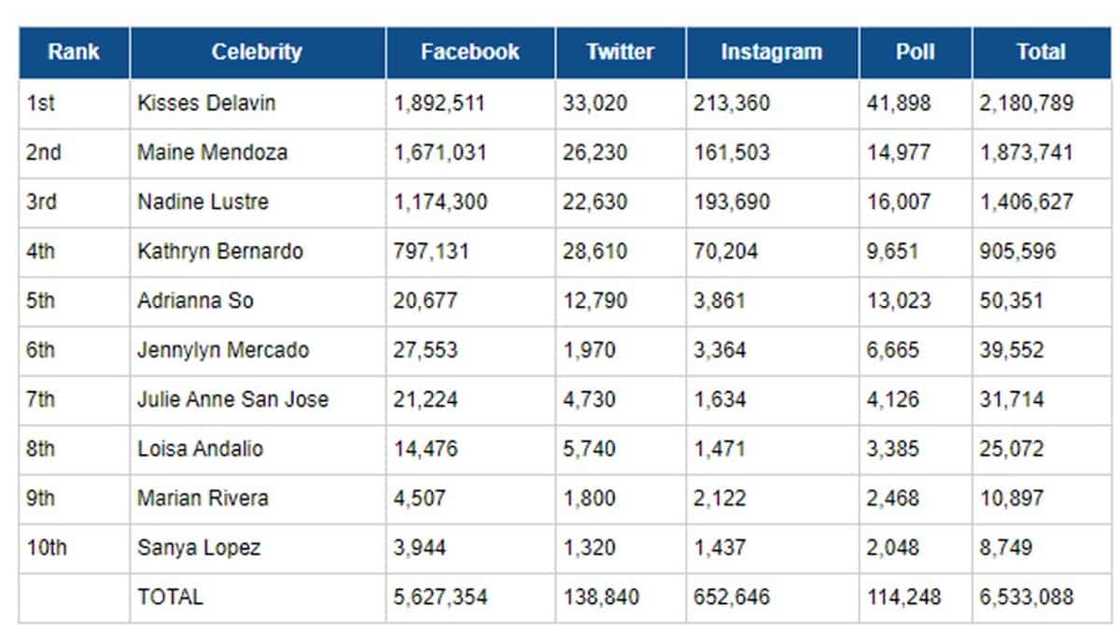Click the Total column header

(x=1041, y=52)
